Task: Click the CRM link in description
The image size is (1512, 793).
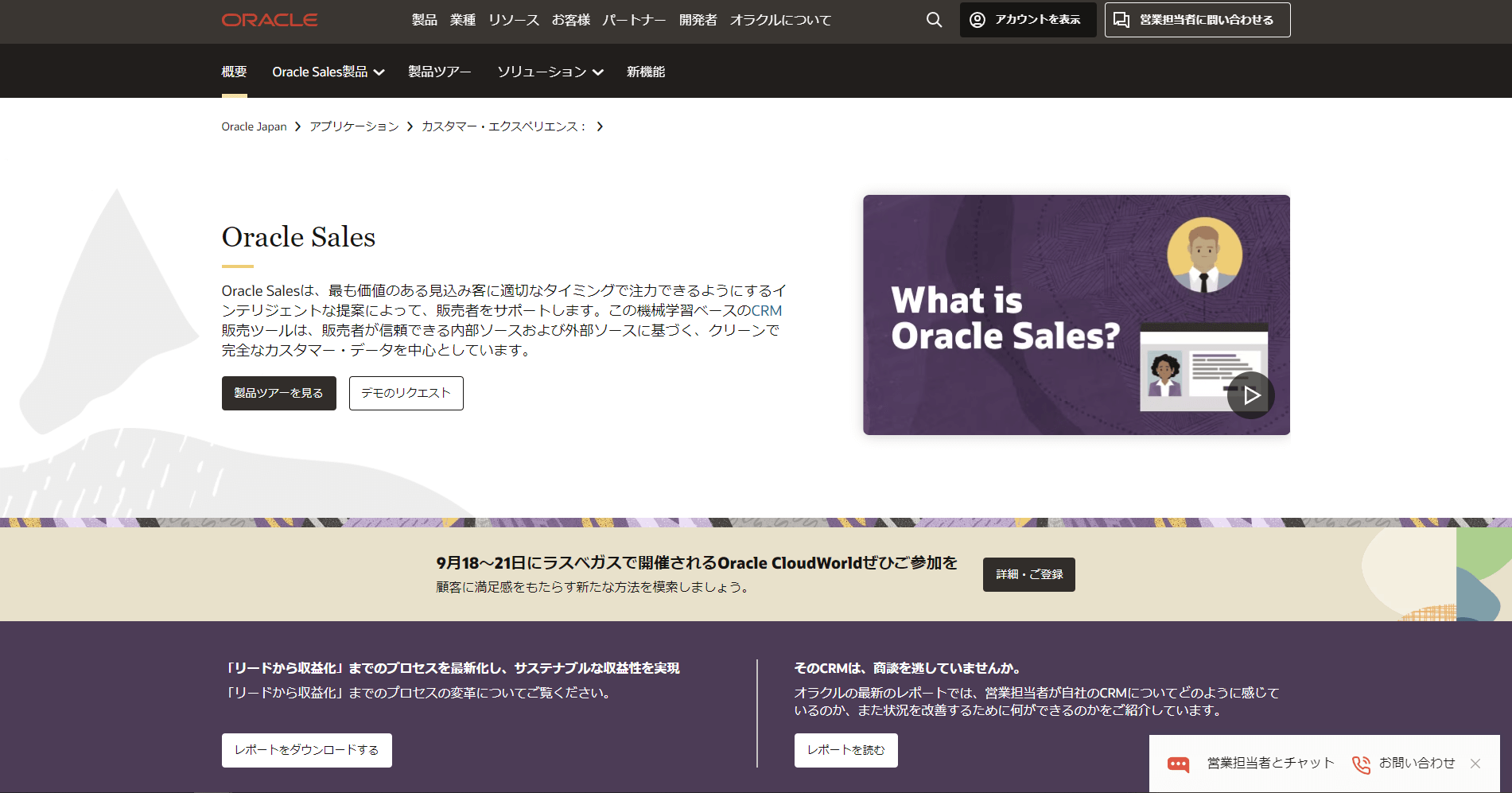Action: (767, 310)
